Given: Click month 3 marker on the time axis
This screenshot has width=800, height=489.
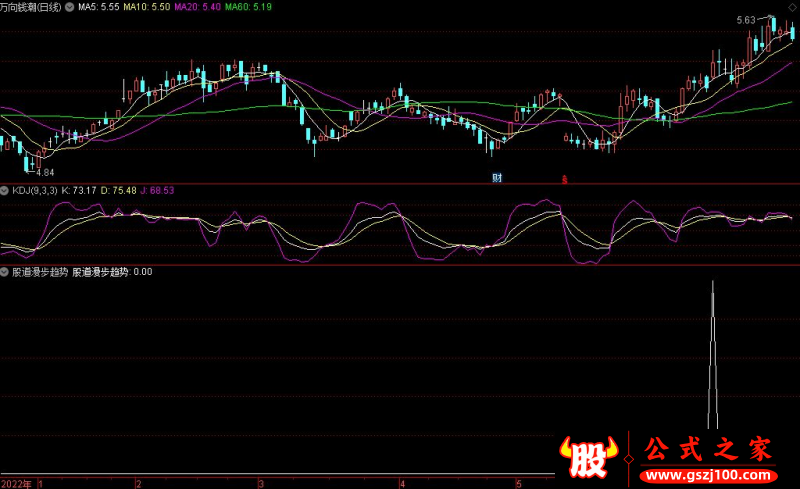Looking at the screenshot, I should 261,482.
